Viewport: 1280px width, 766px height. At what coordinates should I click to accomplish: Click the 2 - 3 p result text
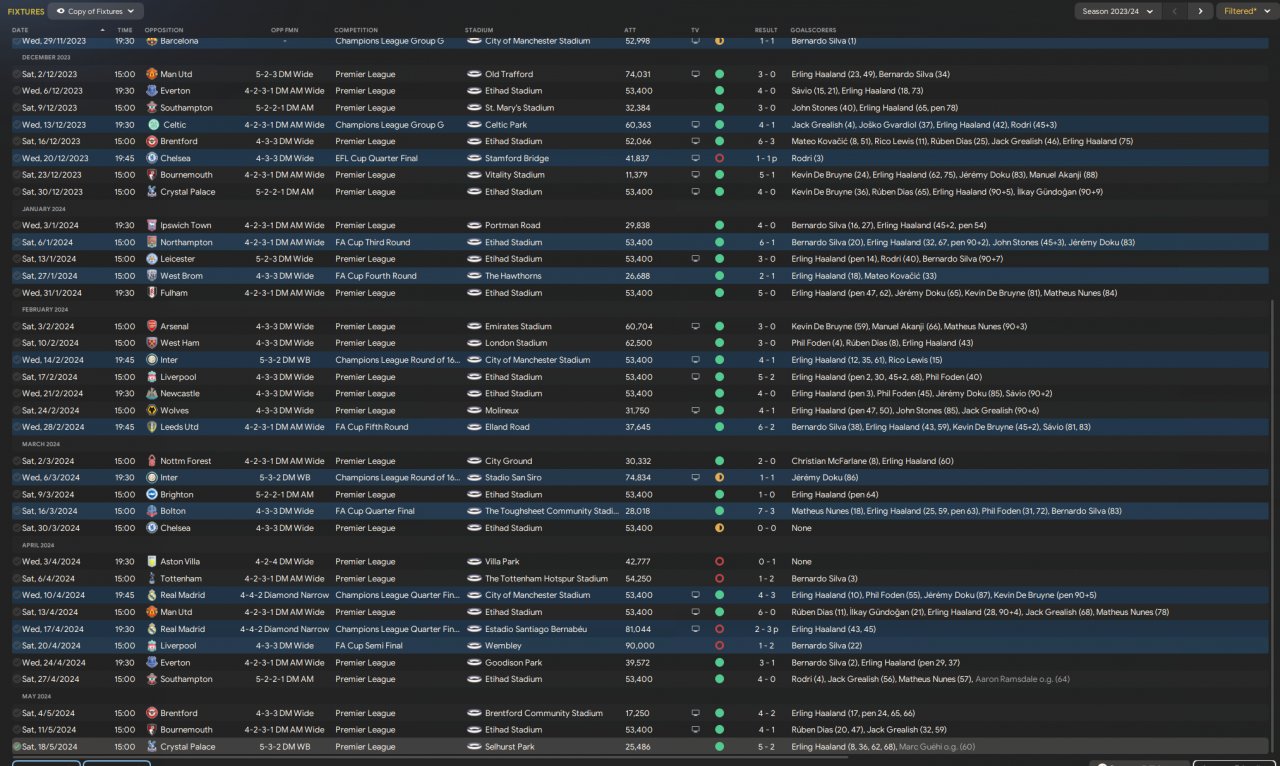click(766, 629)
